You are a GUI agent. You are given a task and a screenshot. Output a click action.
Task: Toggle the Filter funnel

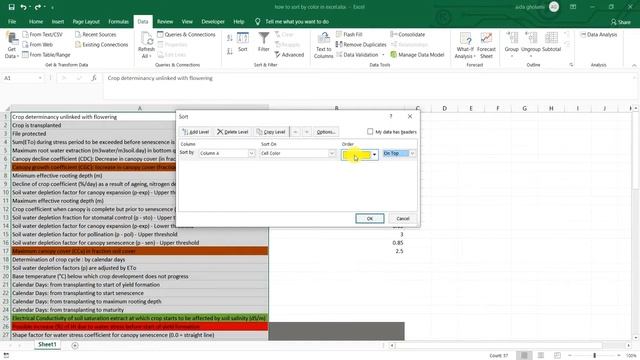264,42
